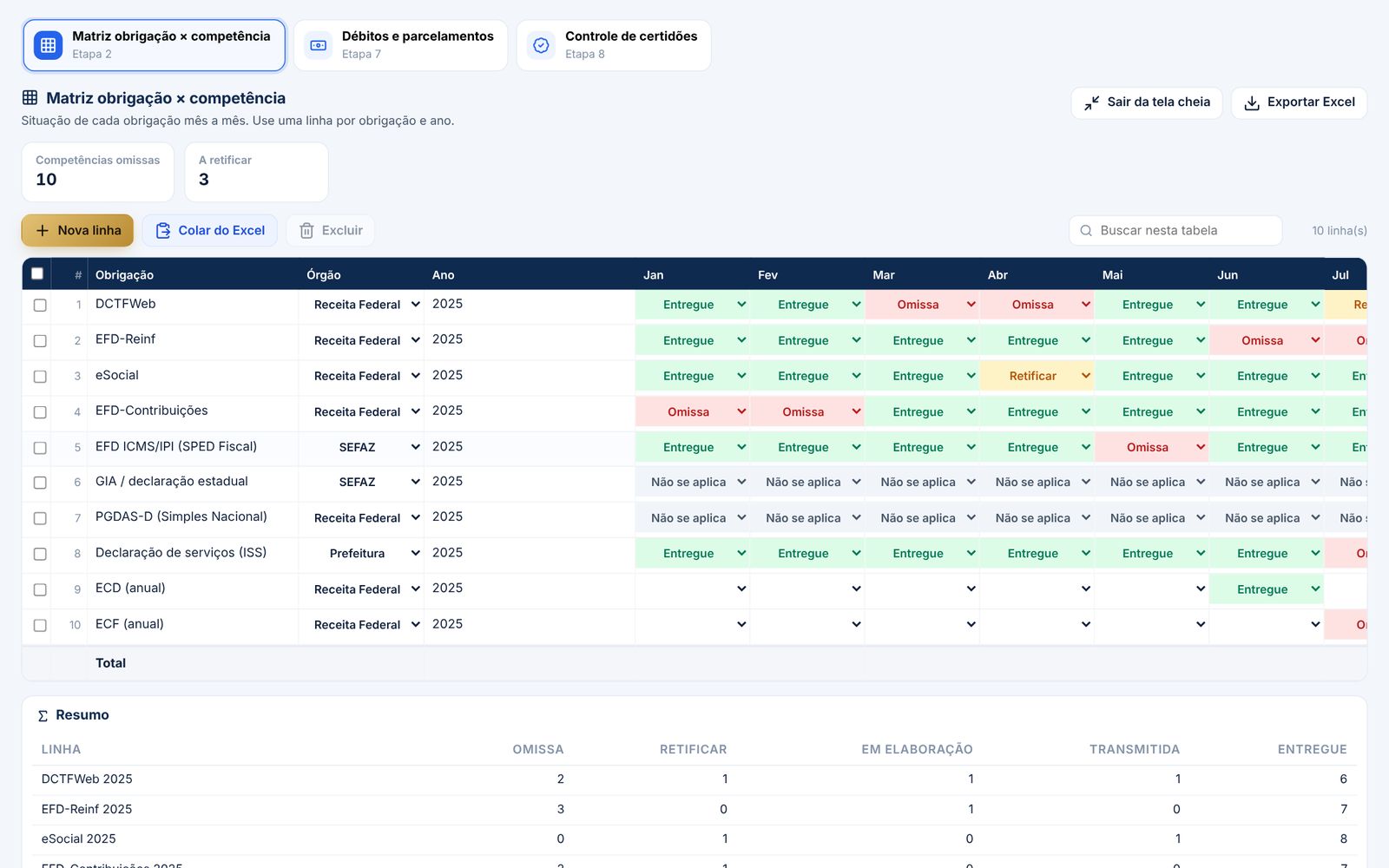Click the collapse arrows icon on Sair da tela cheia
1389x868 pixels.
pyautogui.click(x=1091, y=102)
